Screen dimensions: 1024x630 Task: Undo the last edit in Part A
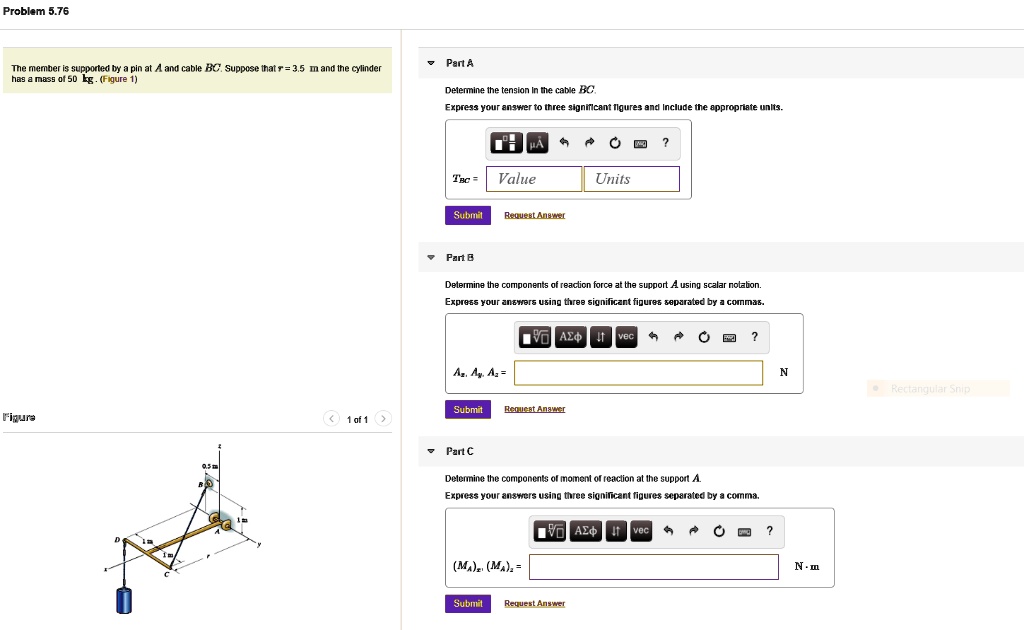pos(564,142)
